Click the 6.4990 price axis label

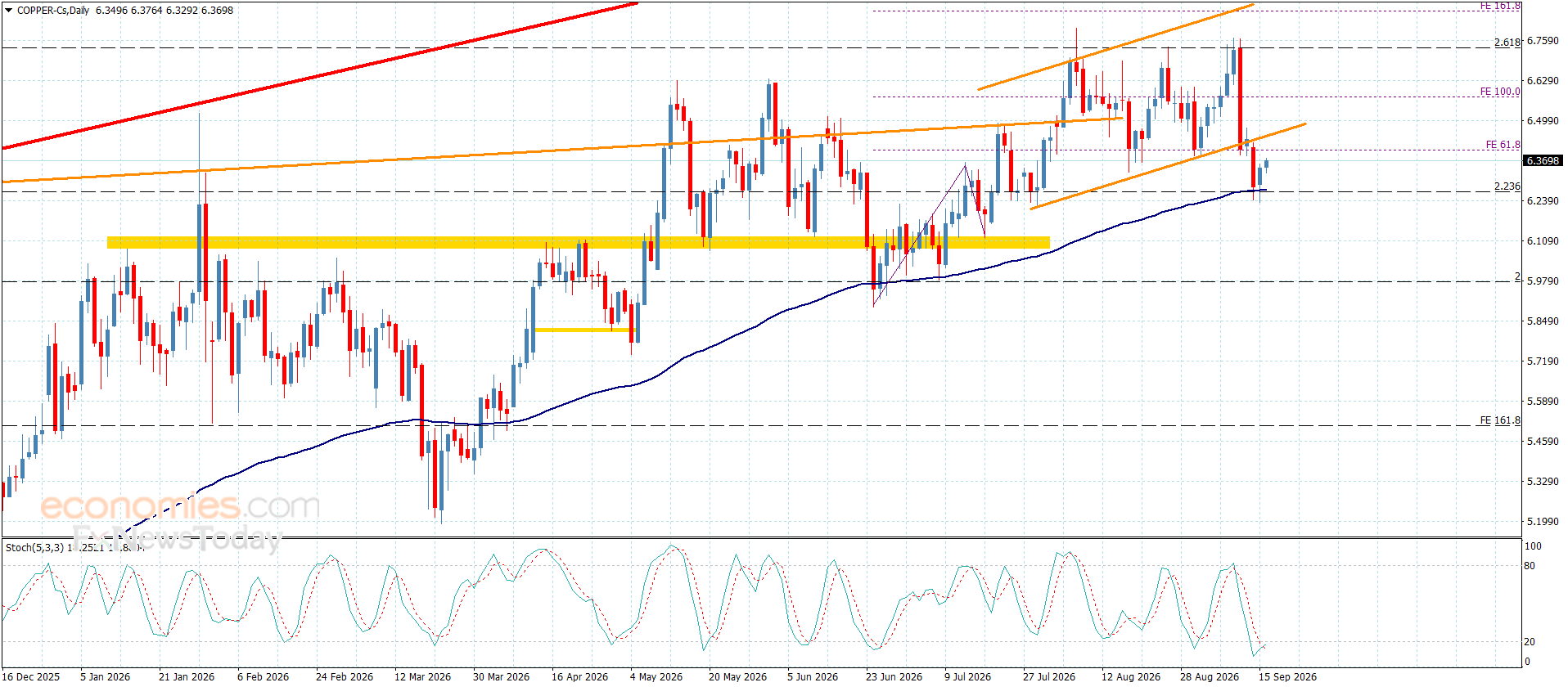pyautogui.click(x=1543, y=121)
